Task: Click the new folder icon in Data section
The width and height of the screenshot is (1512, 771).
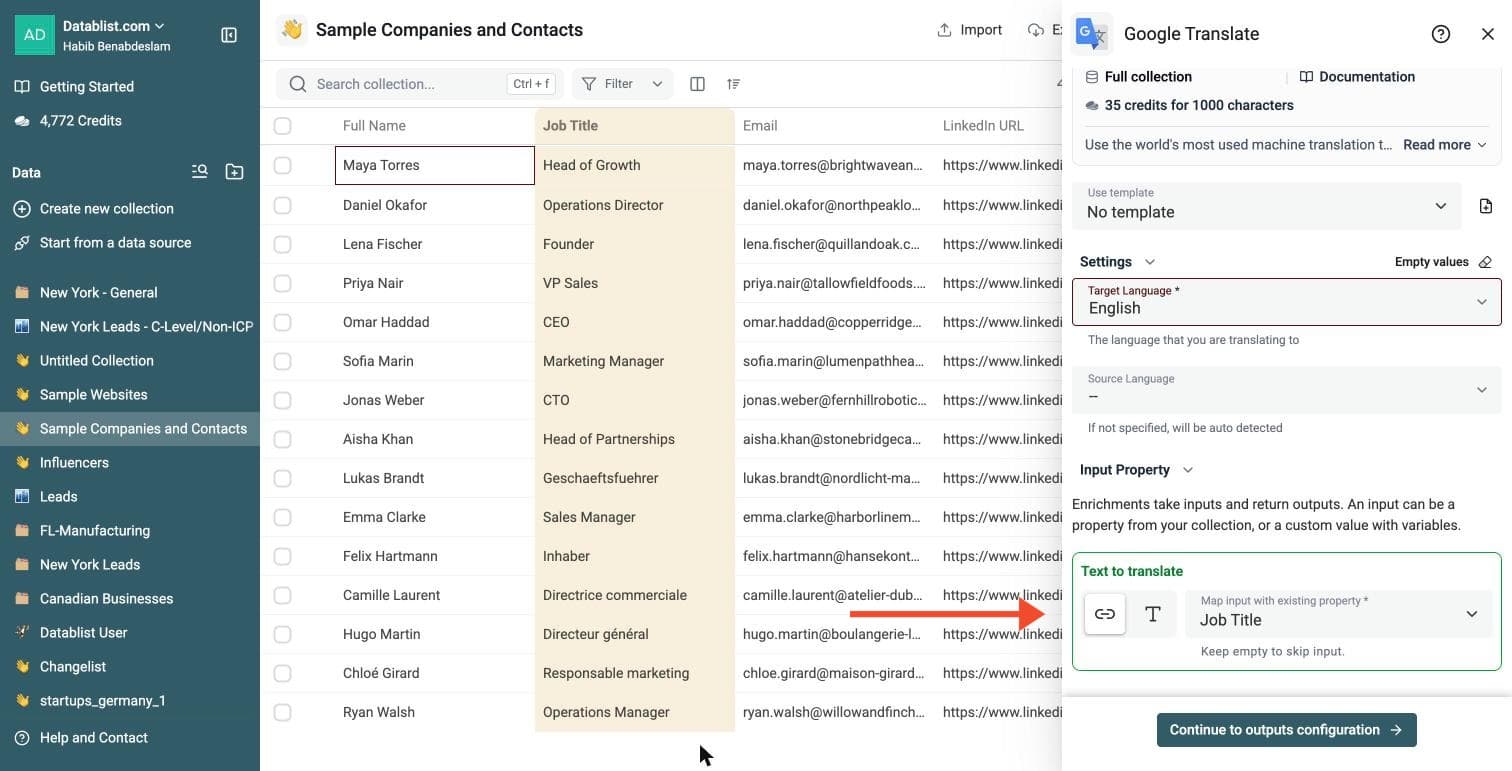Action: click(234, 172)
